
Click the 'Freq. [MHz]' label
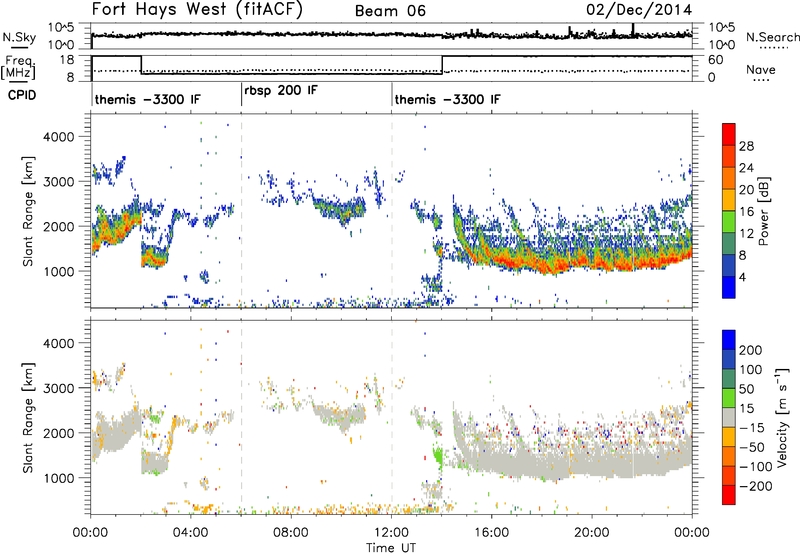[x=18, y=68]
